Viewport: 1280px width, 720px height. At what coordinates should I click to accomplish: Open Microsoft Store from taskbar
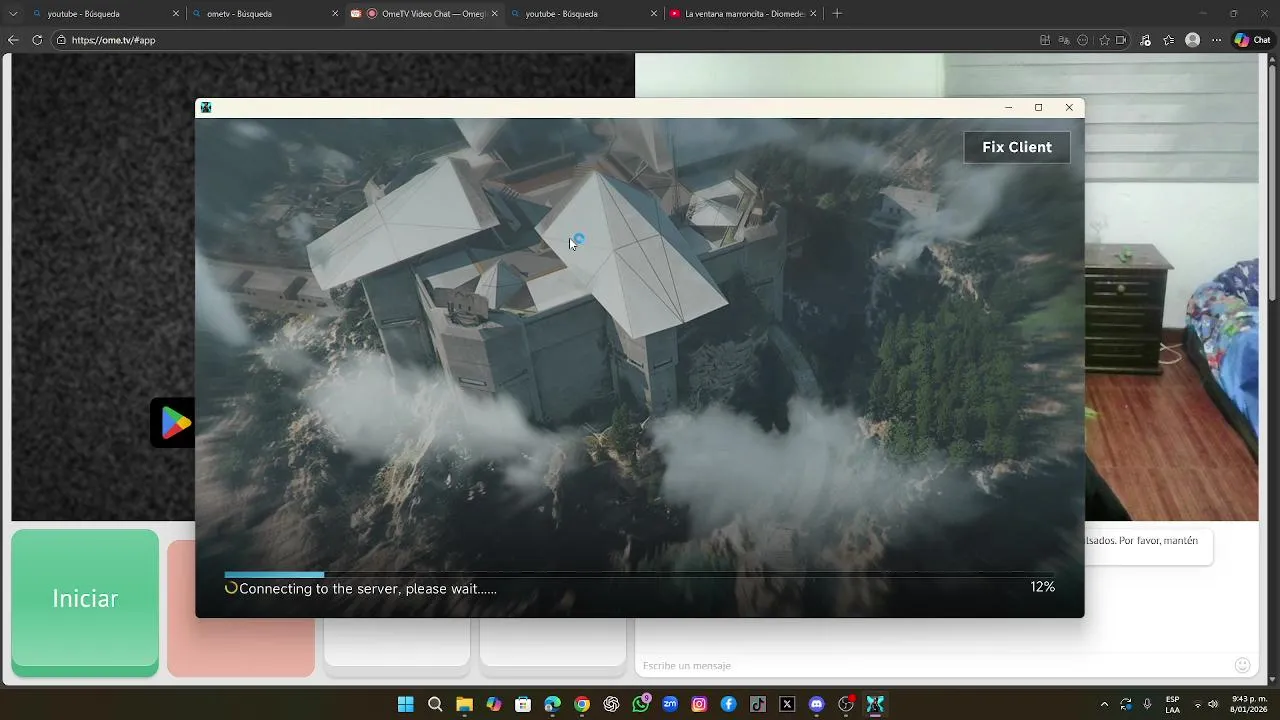[523, 704]
